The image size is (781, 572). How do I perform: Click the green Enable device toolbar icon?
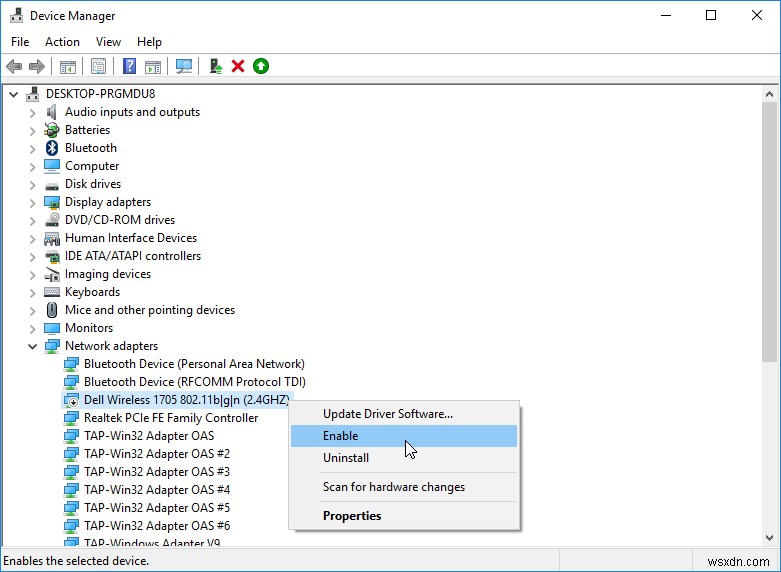click(x=261, y=66)
